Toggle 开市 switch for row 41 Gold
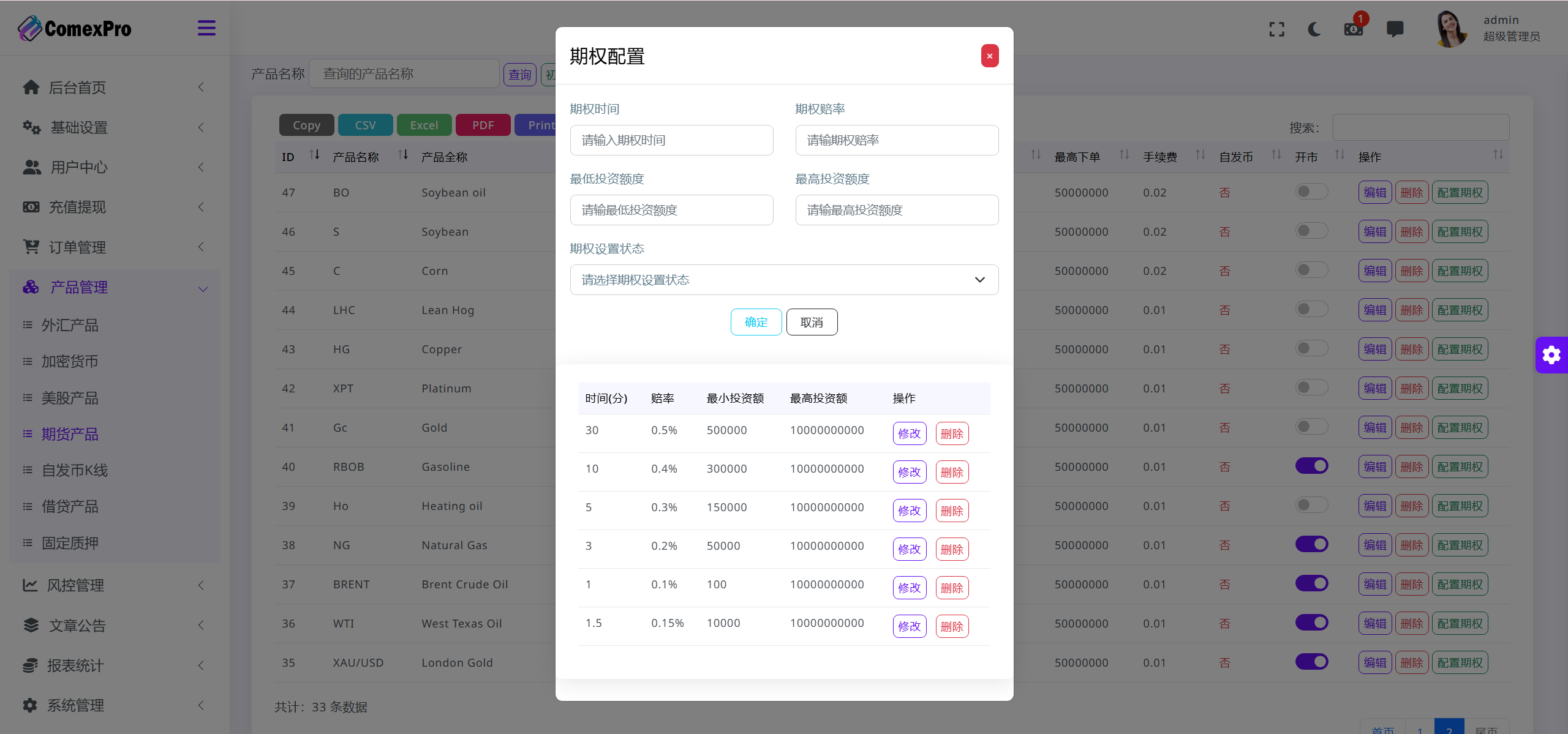Screen dimensions: 1568x734 (1311, 427)
